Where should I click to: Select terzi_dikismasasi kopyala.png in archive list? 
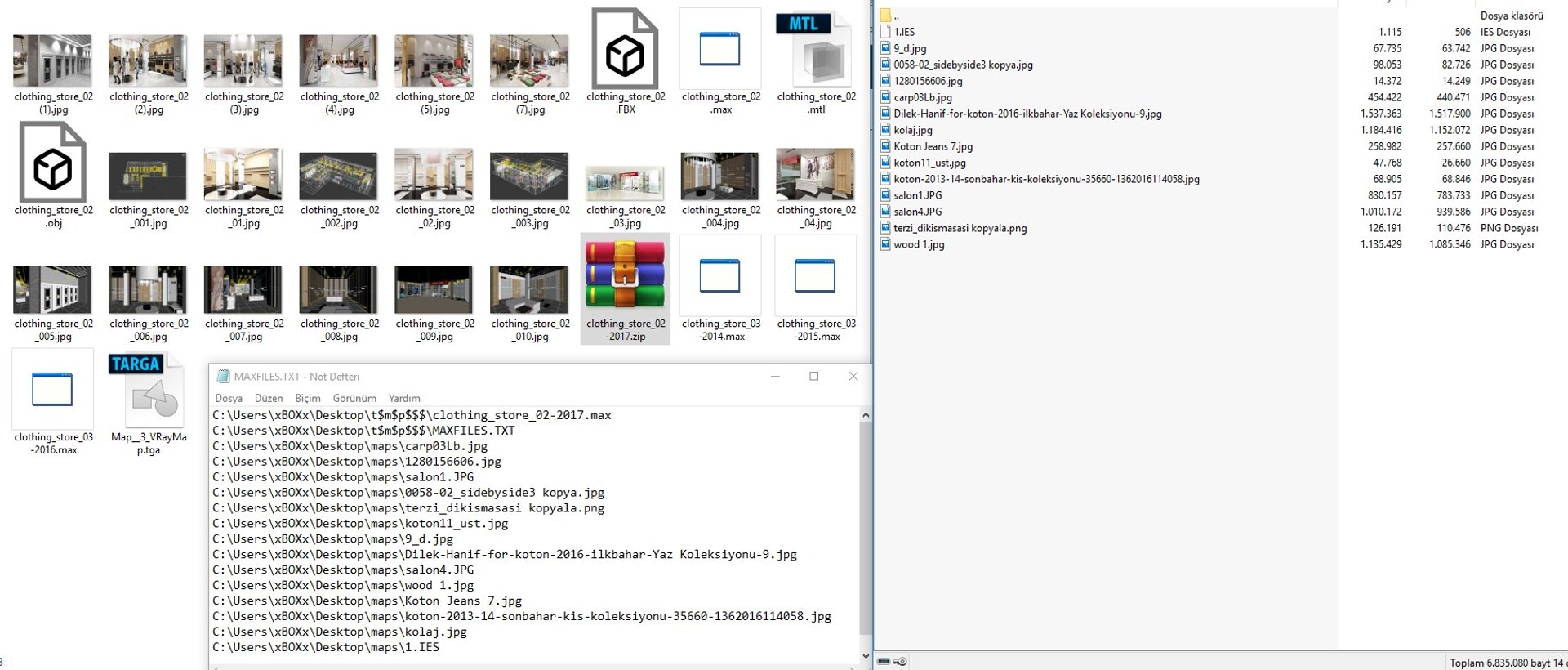coord(960,228)
